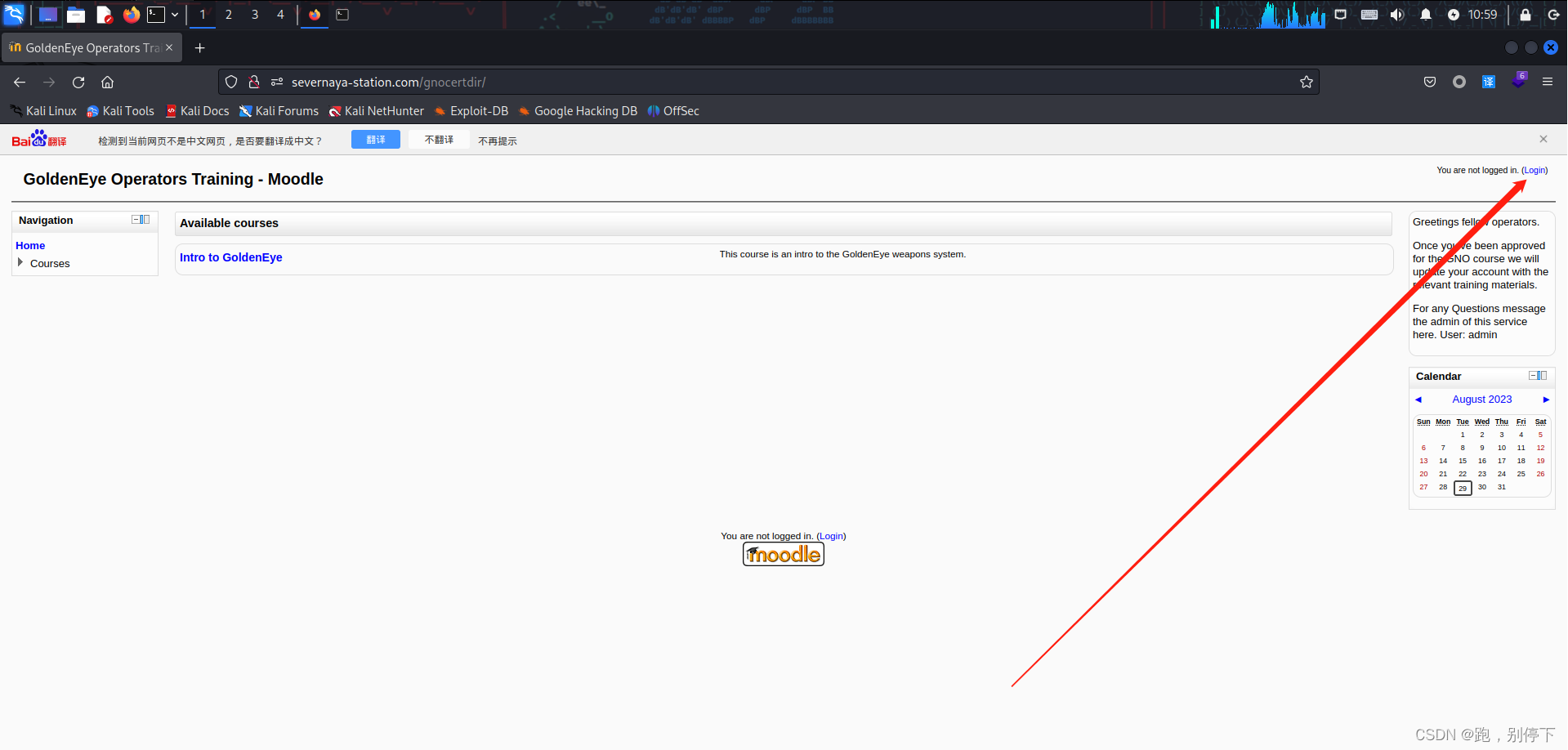Expand the terminal launcher dropdown arrow
Screen dimensions: 1568x750
[175, 15]
